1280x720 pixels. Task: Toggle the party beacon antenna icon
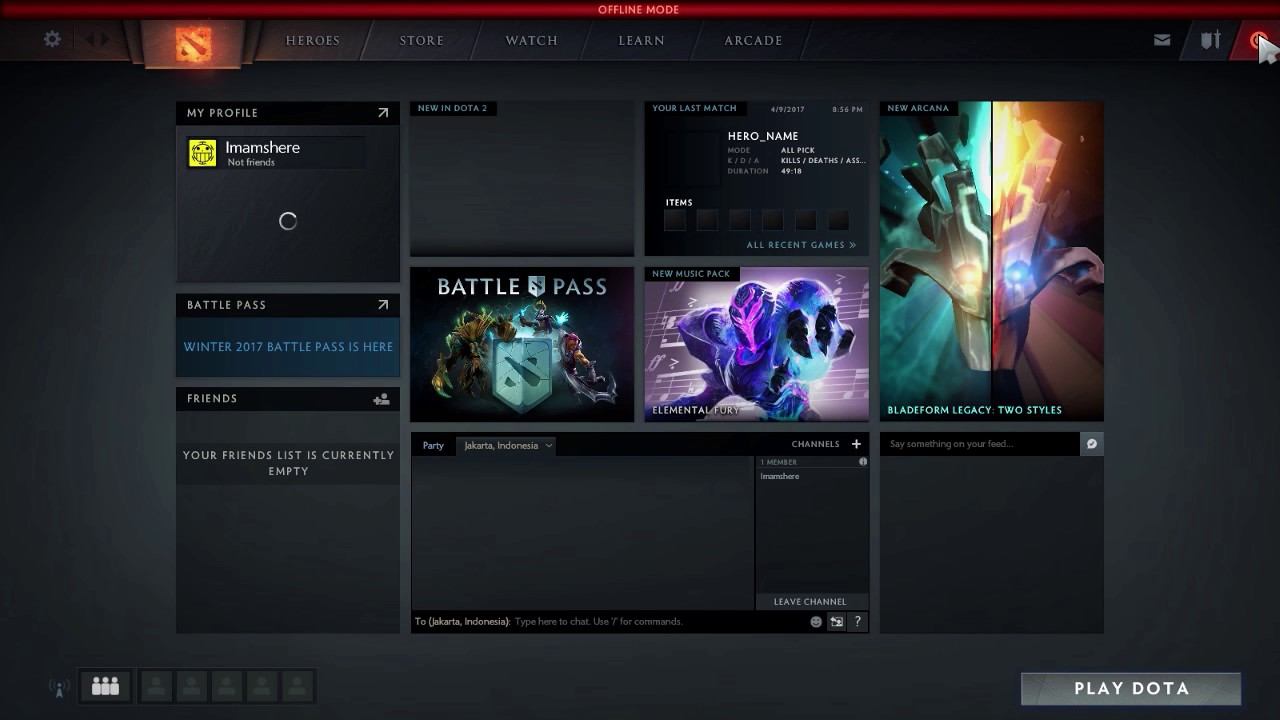(59, 688)
